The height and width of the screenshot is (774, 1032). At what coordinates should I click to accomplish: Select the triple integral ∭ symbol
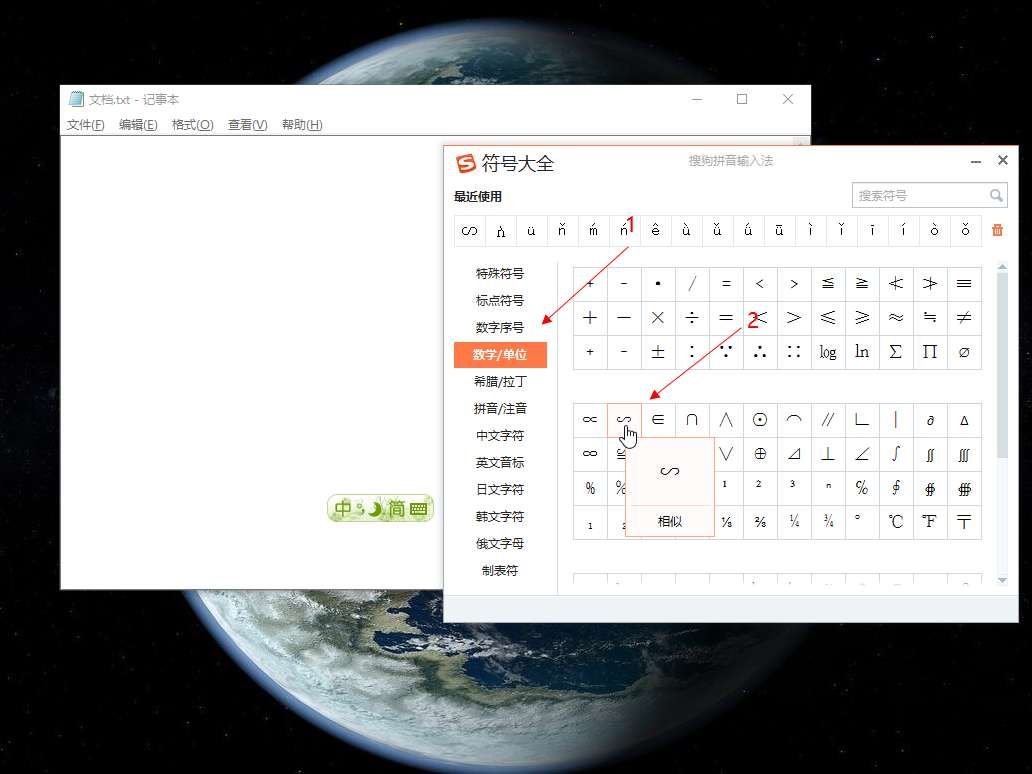pos(964,454)
